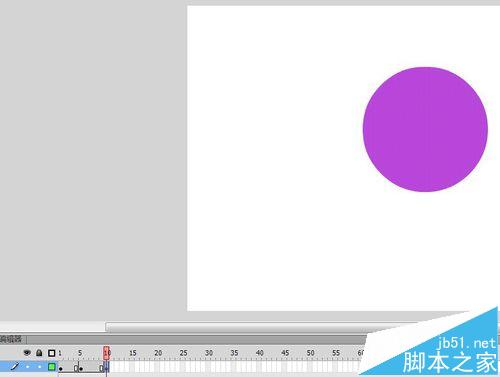Select the keyframe at frame 5
Screen dimensions: 500x377
81,369
